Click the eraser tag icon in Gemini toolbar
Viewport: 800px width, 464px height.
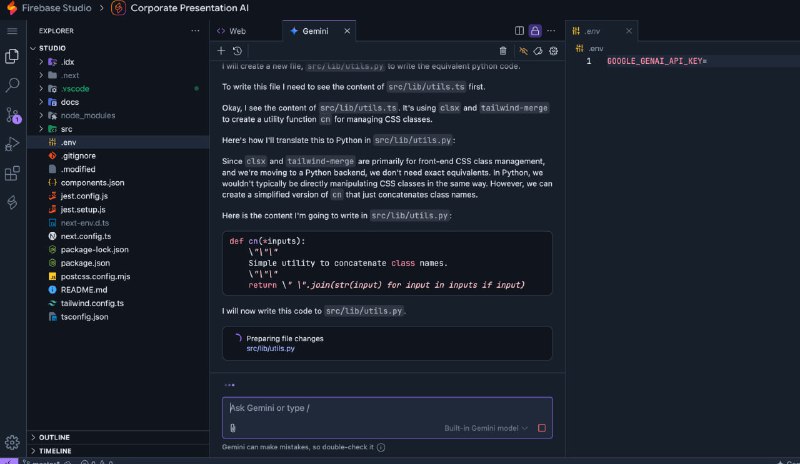[x=538, y=51]
